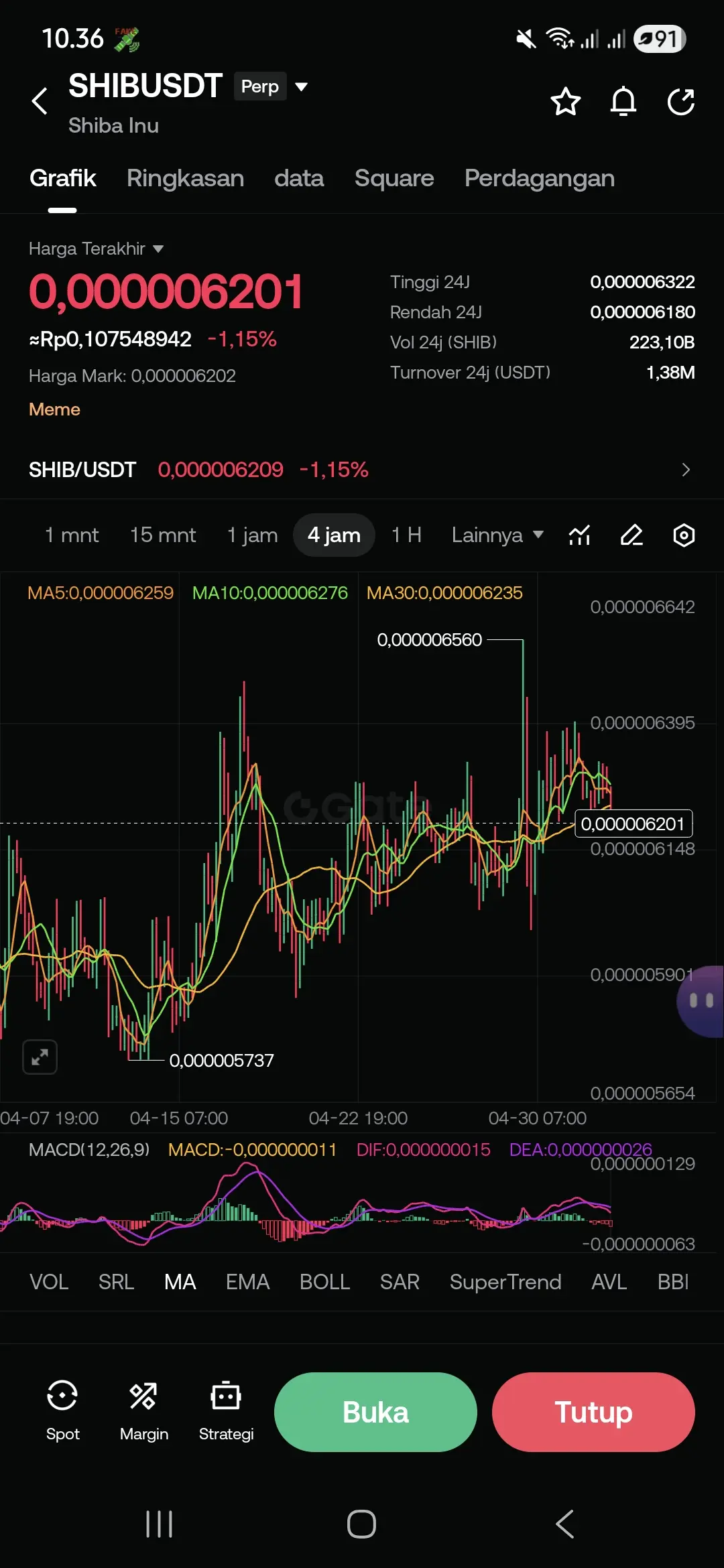Tap Vol 24j (SHIB) value 223,10B
Screen dimensions: 724x1568
coord(662,342)
